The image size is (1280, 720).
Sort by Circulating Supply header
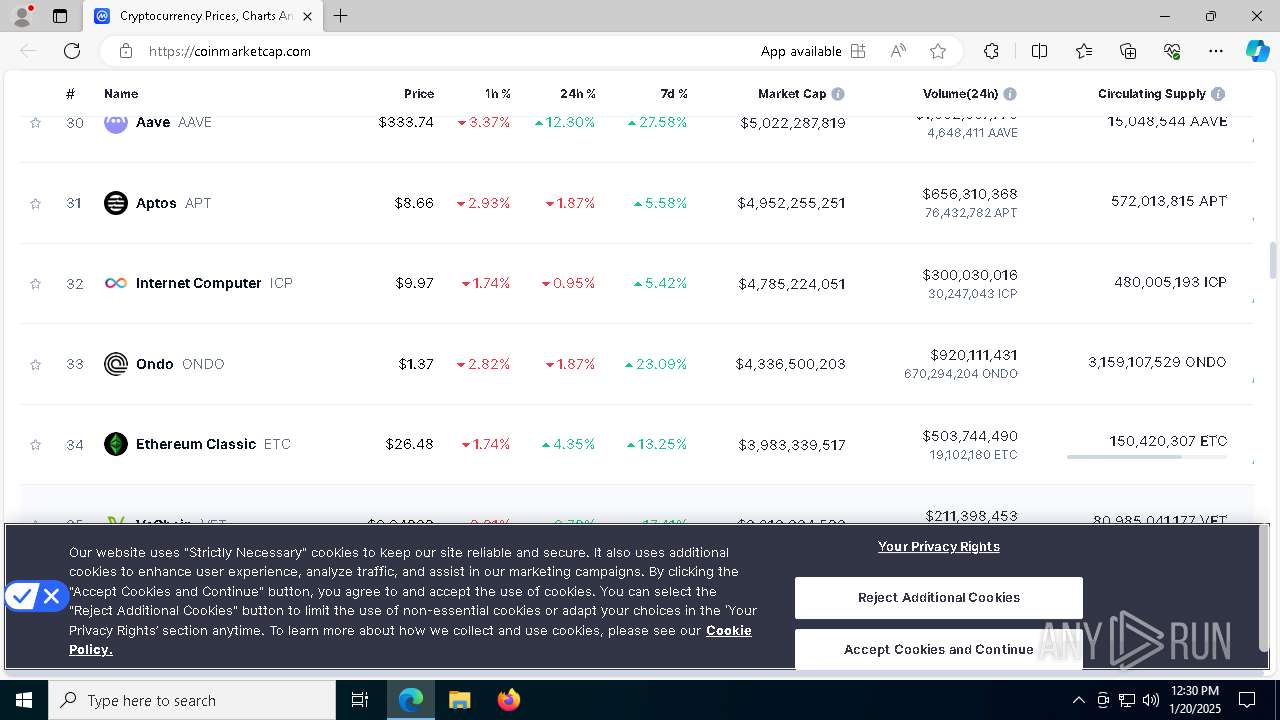[1152, 94]
